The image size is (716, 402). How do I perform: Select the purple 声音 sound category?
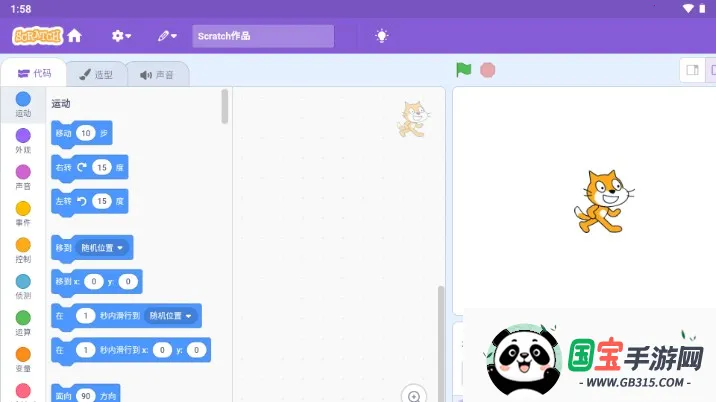tap(23, 178)
